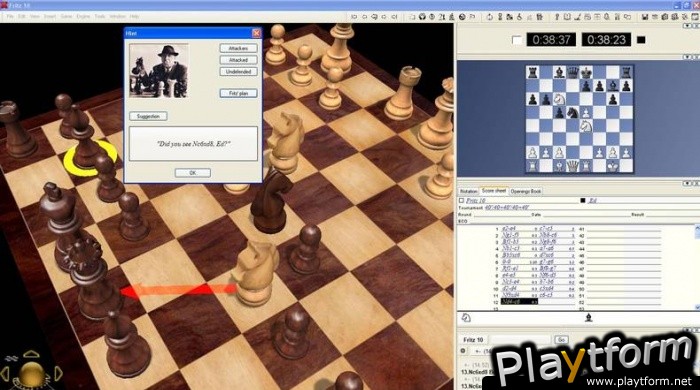Open the clock panel dropdown arrow
The image size is (700, 390).
click(687, 26)
